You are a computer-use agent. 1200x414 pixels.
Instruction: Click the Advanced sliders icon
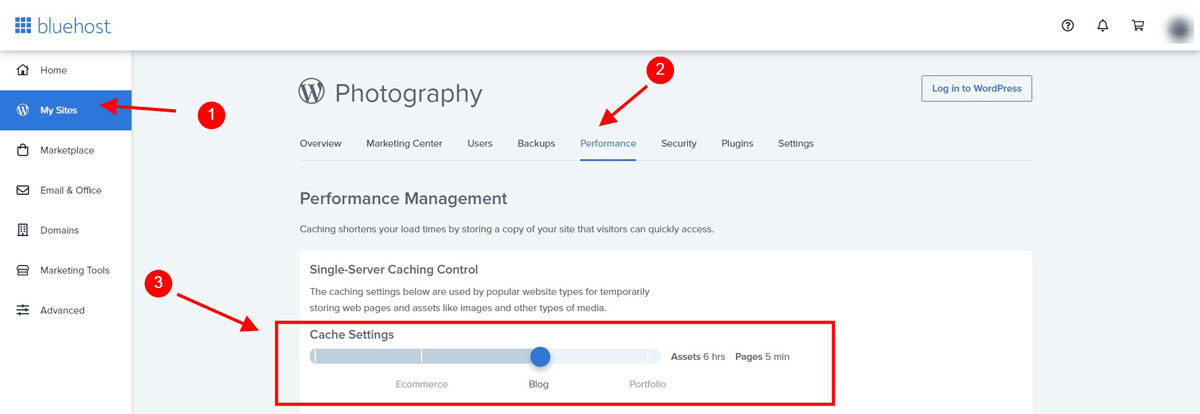[x=22, y=310]
